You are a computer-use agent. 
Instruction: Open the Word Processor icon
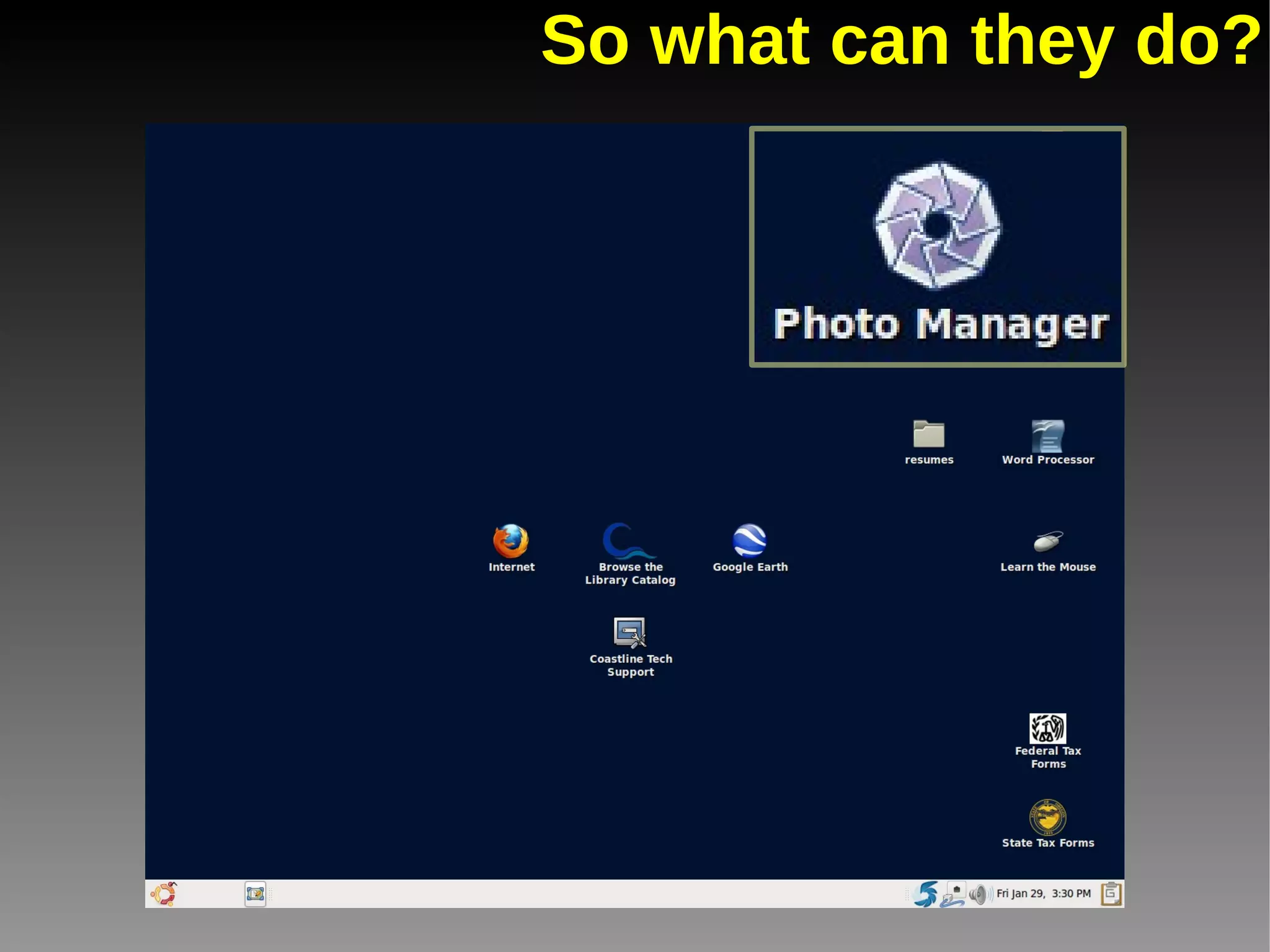(x=1047, y=436)
